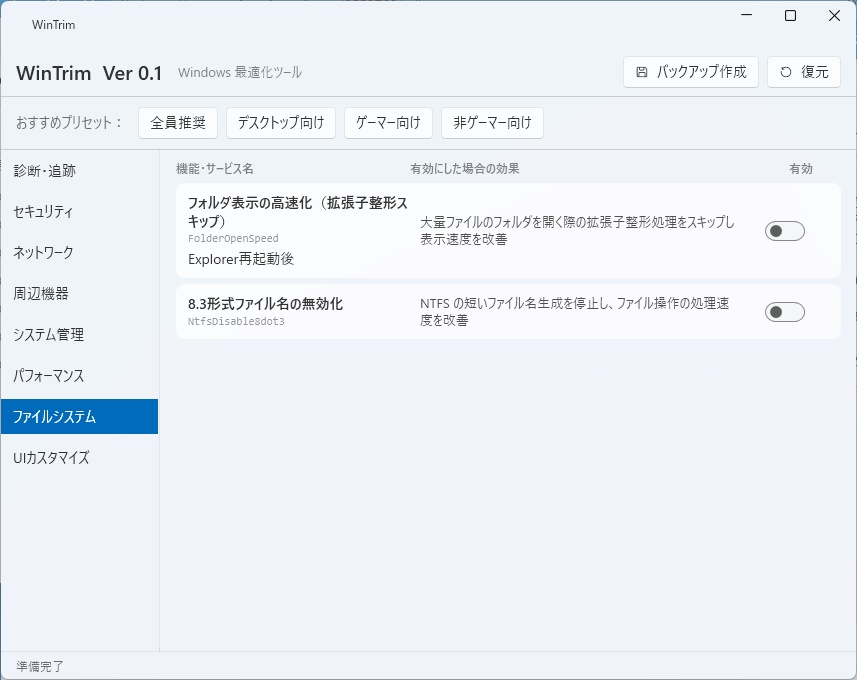
Task: Switch to ネットワーク section
Action: (x=79, y=253)
